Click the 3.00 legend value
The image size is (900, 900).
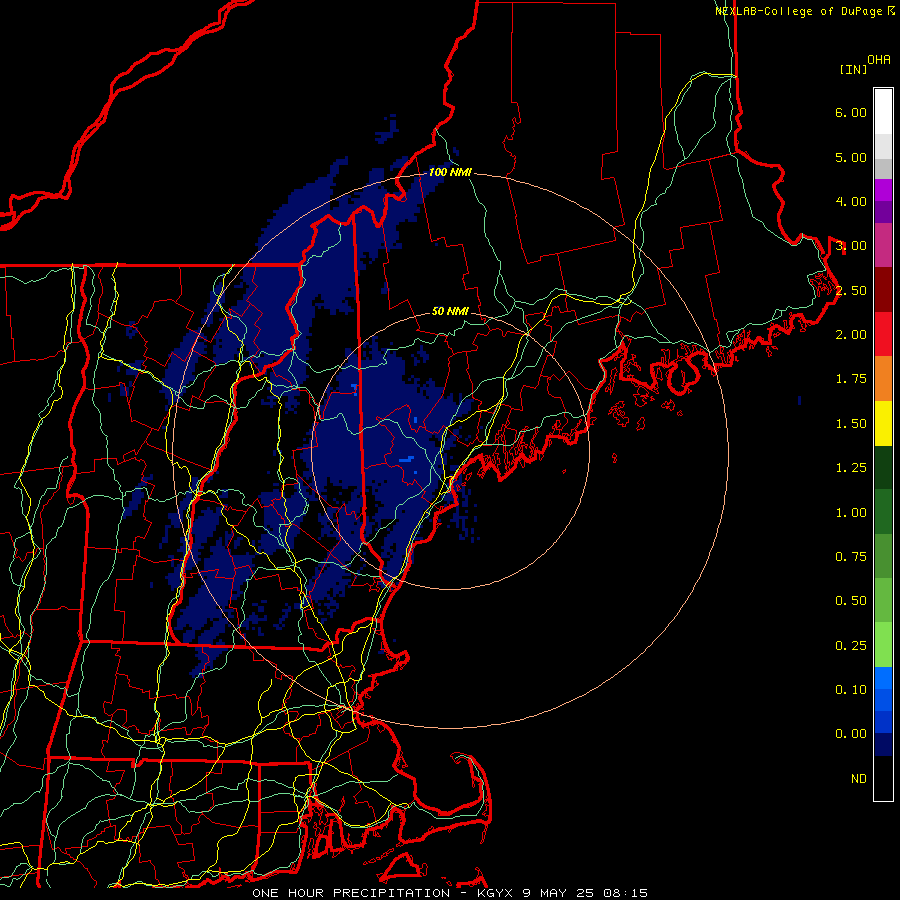(x=851, y=246)
